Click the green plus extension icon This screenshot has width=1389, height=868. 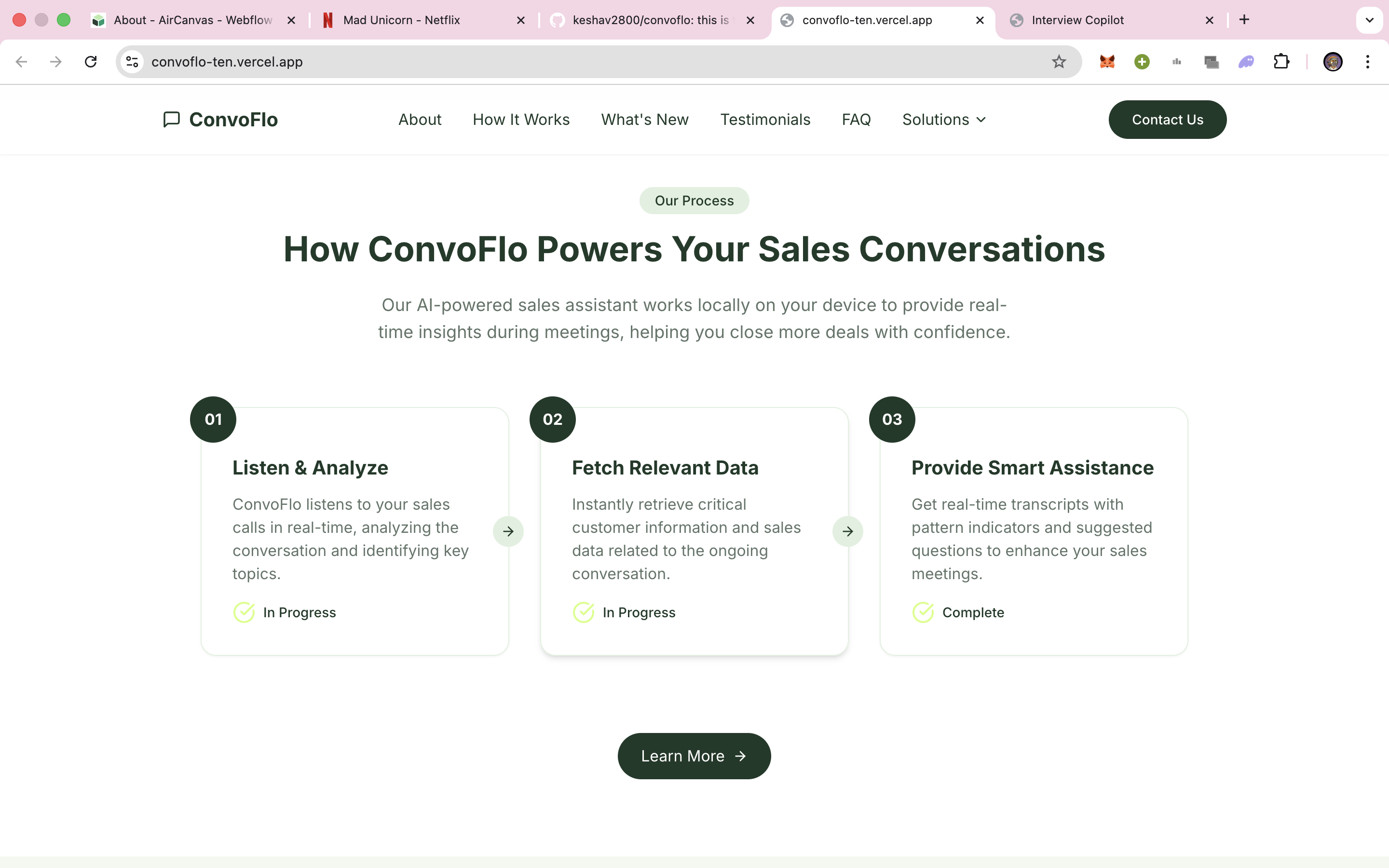pos(1142,61)
